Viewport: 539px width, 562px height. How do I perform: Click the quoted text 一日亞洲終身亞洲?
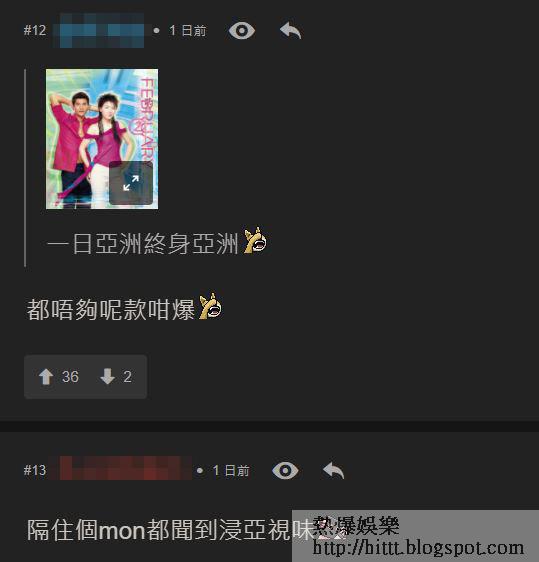(143, 244)
